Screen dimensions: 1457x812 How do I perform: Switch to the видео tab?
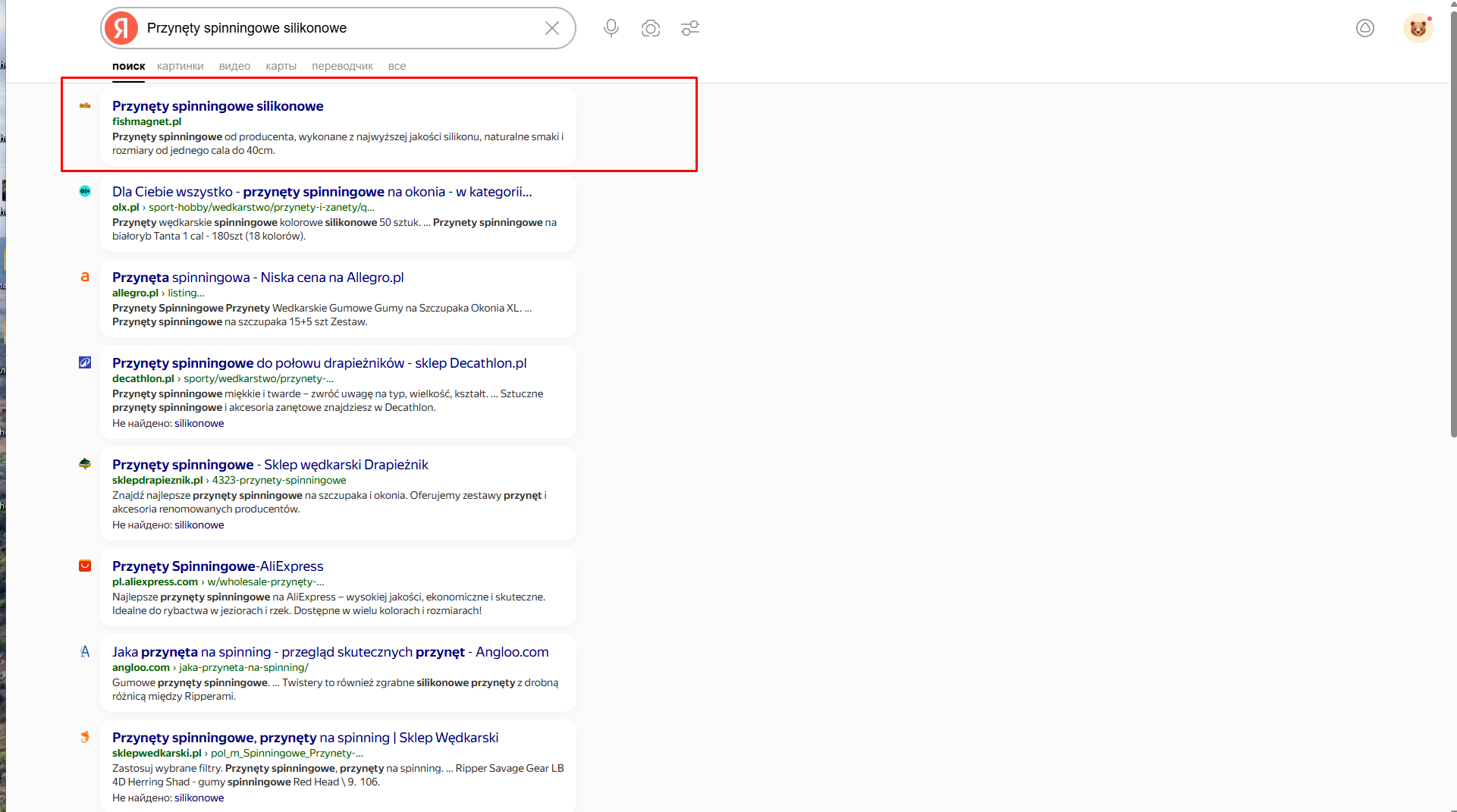coord(234,66)
